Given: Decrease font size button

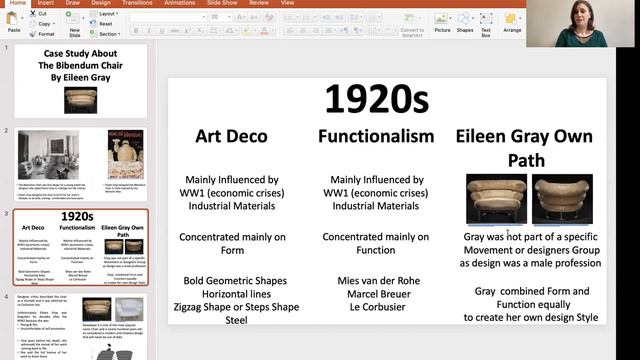Looking at the screenshot, I should click(253, 17).
